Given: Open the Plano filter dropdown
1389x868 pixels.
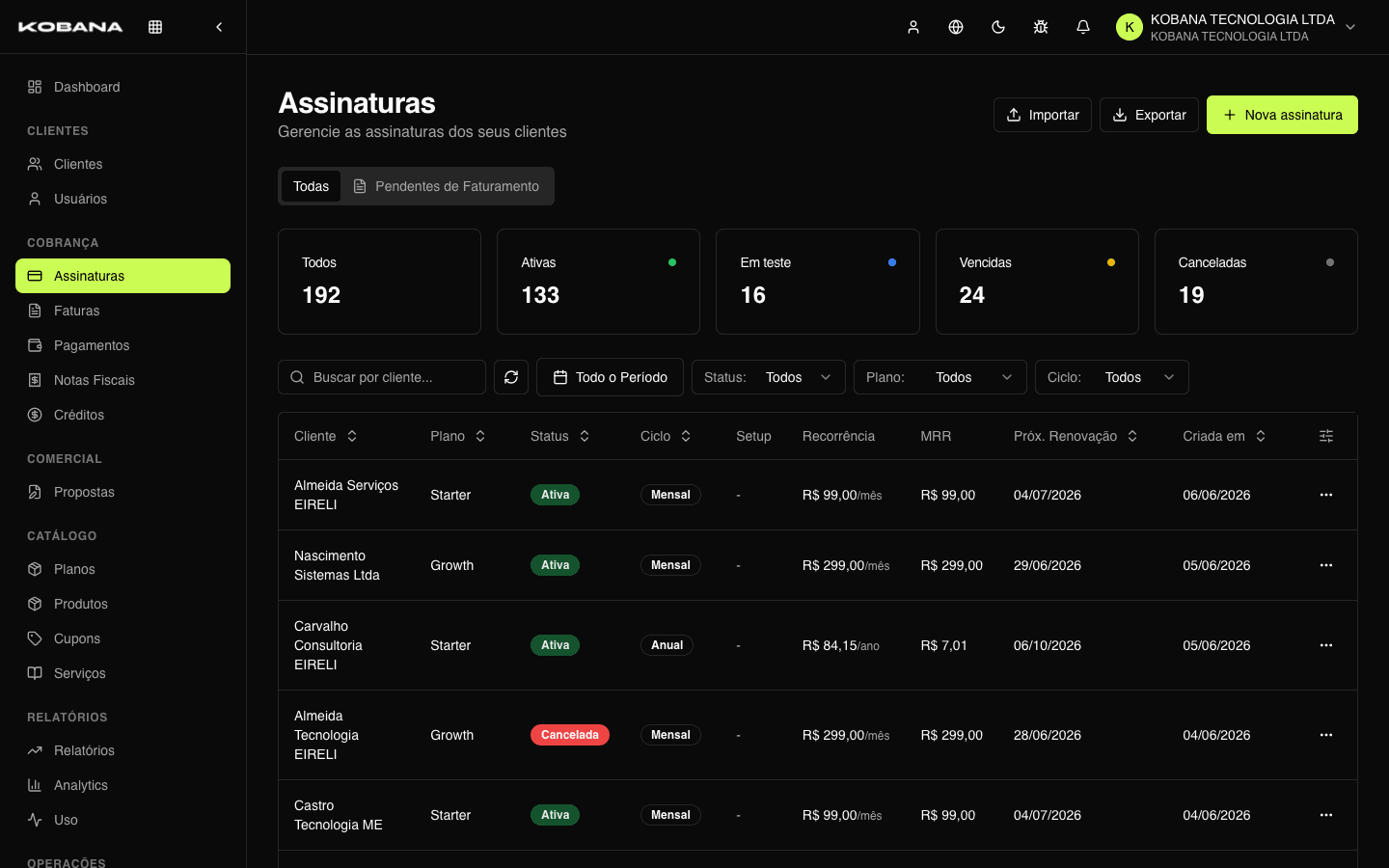Looking at the screenshot, I should click(x=940, y=377).
